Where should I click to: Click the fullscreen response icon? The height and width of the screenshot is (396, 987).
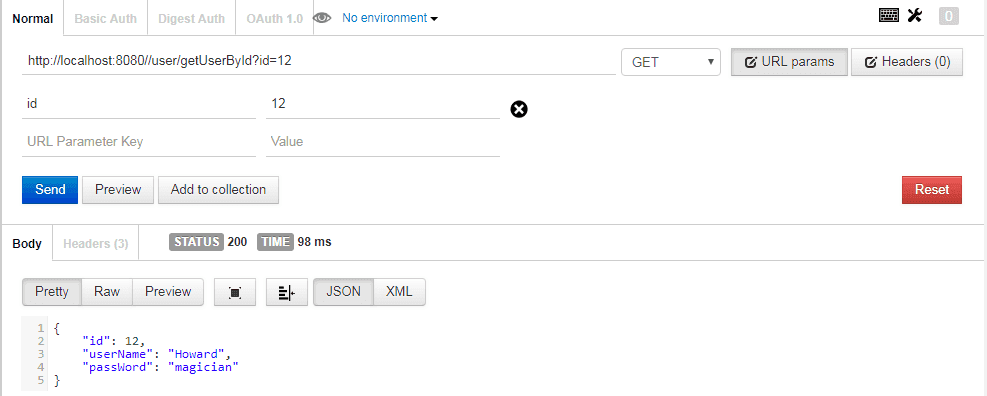pos(235,292)
